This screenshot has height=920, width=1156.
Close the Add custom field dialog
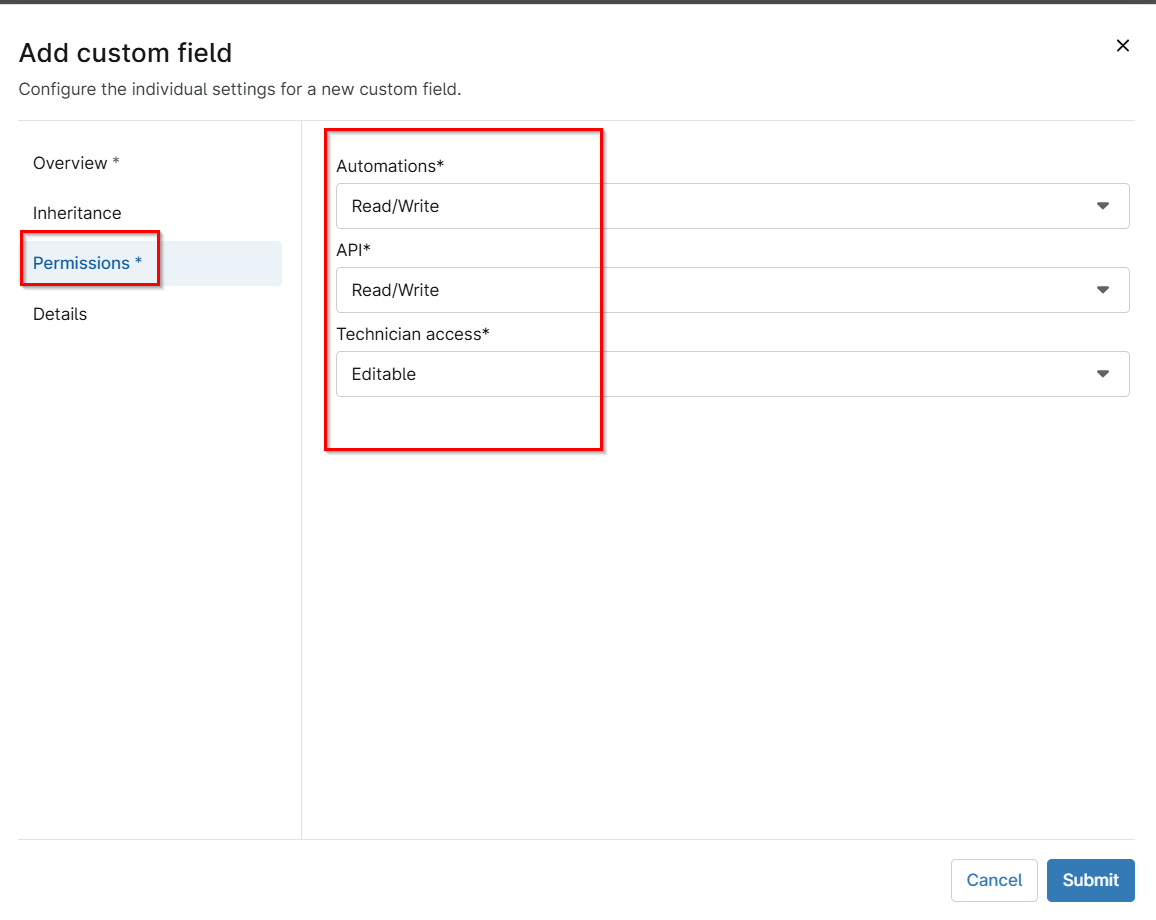coord(1123,46)
